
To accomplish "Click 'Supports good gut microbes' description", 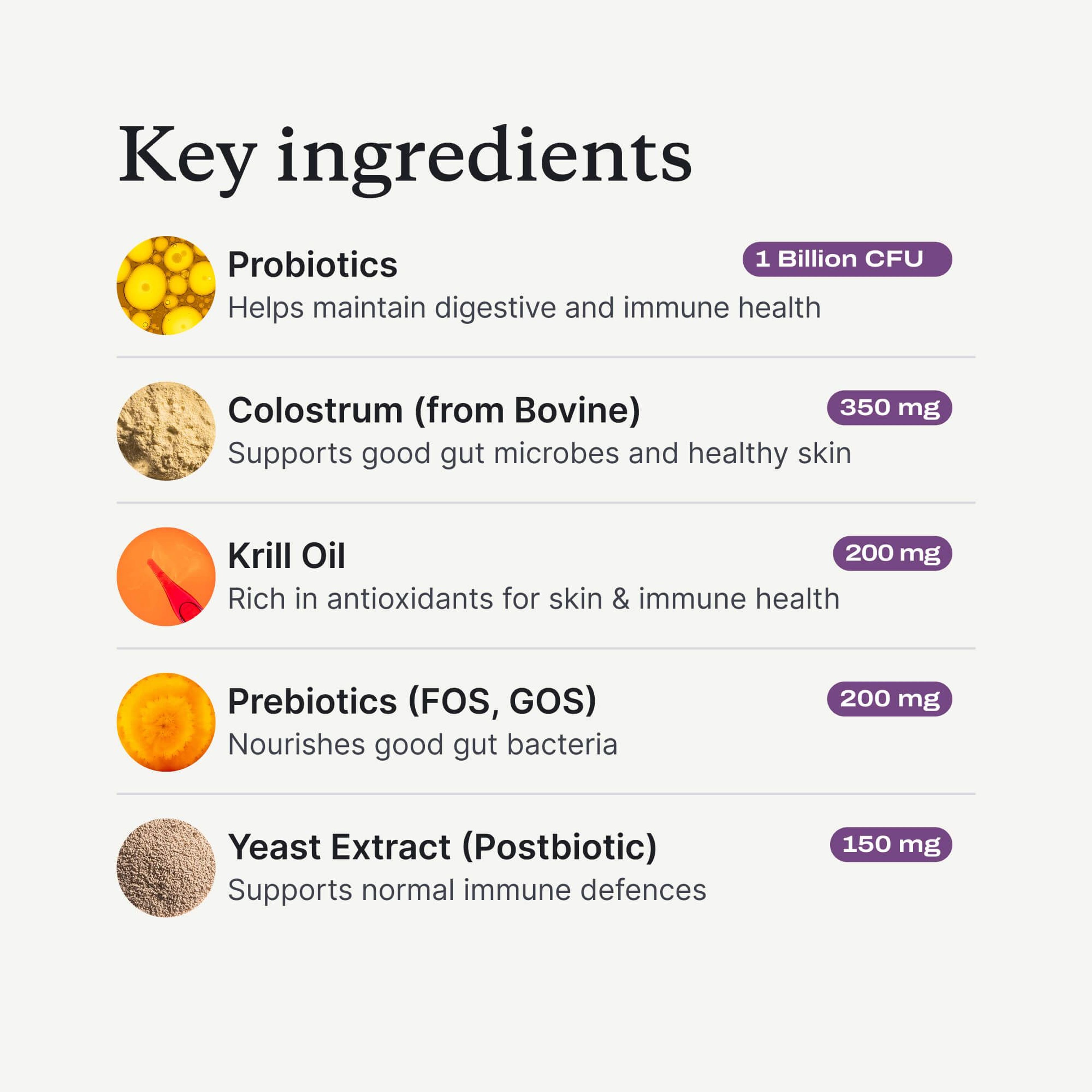I will [539, 453].
